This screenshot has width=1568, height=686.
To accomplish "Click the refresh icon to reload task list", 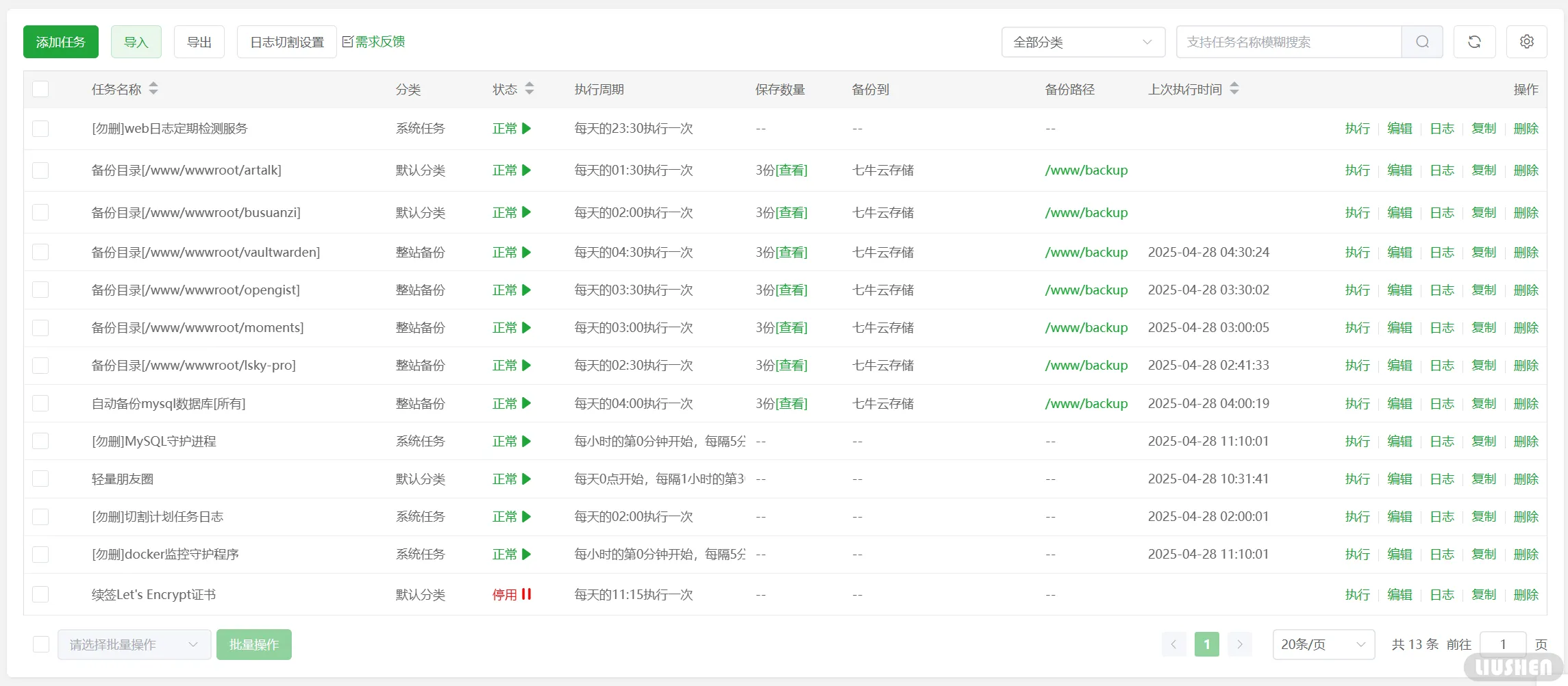I will (x=1474, y=42).
